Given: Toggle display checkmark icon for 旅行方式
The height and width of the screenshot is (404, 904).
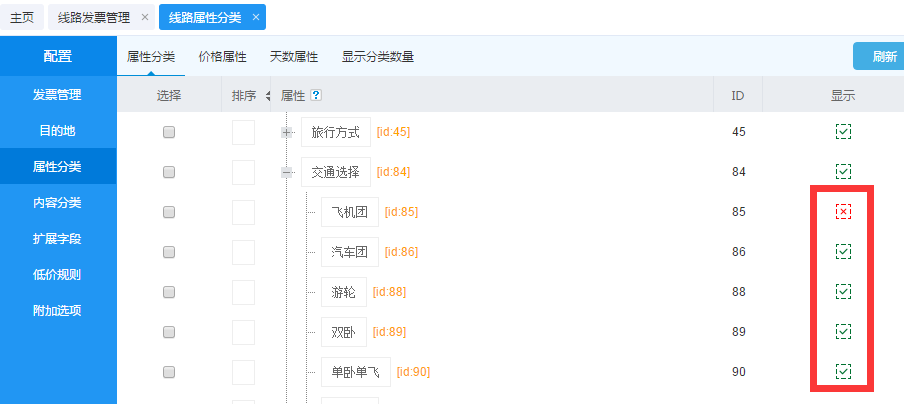Looking at the screenshot, I should 843,132.
